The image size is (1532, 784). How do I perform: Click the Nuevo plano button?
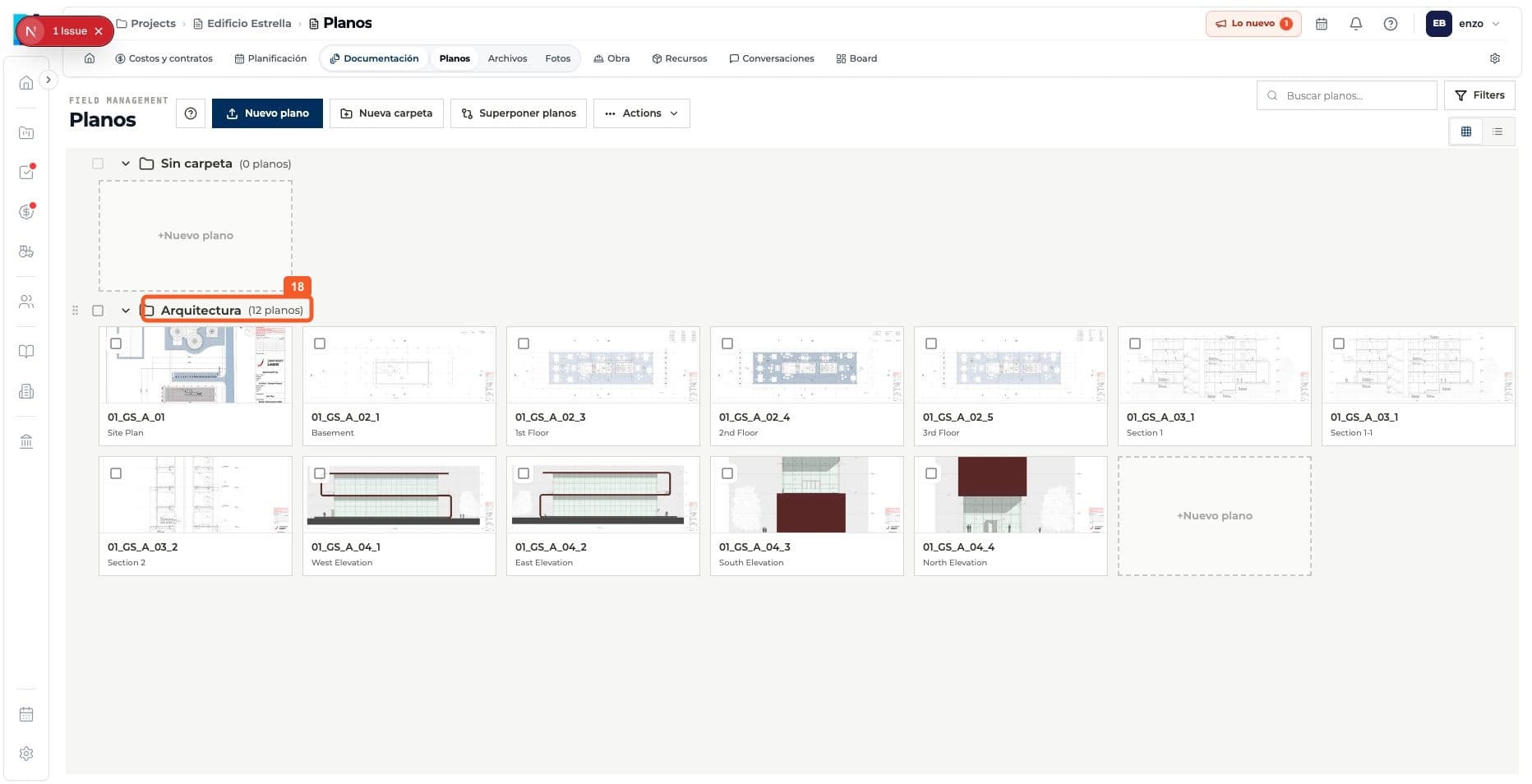267,113
